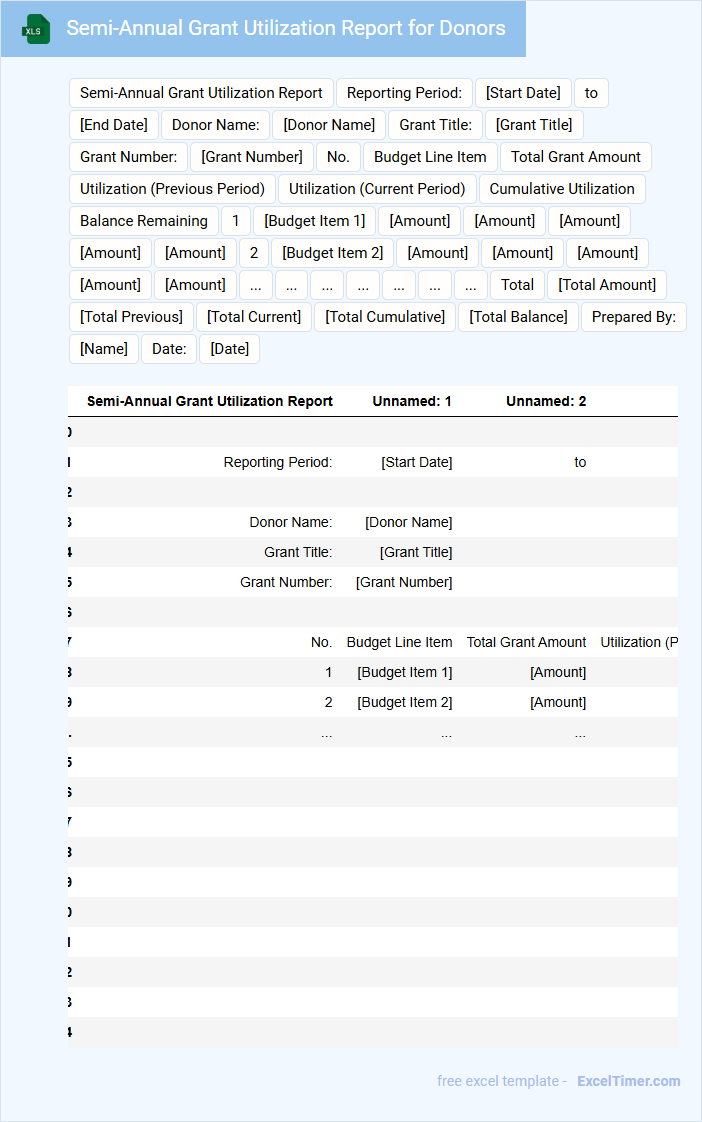Select the 'Grant Number:' table cell
This screenshot has height=1122, width=702.
pos(286,582)
